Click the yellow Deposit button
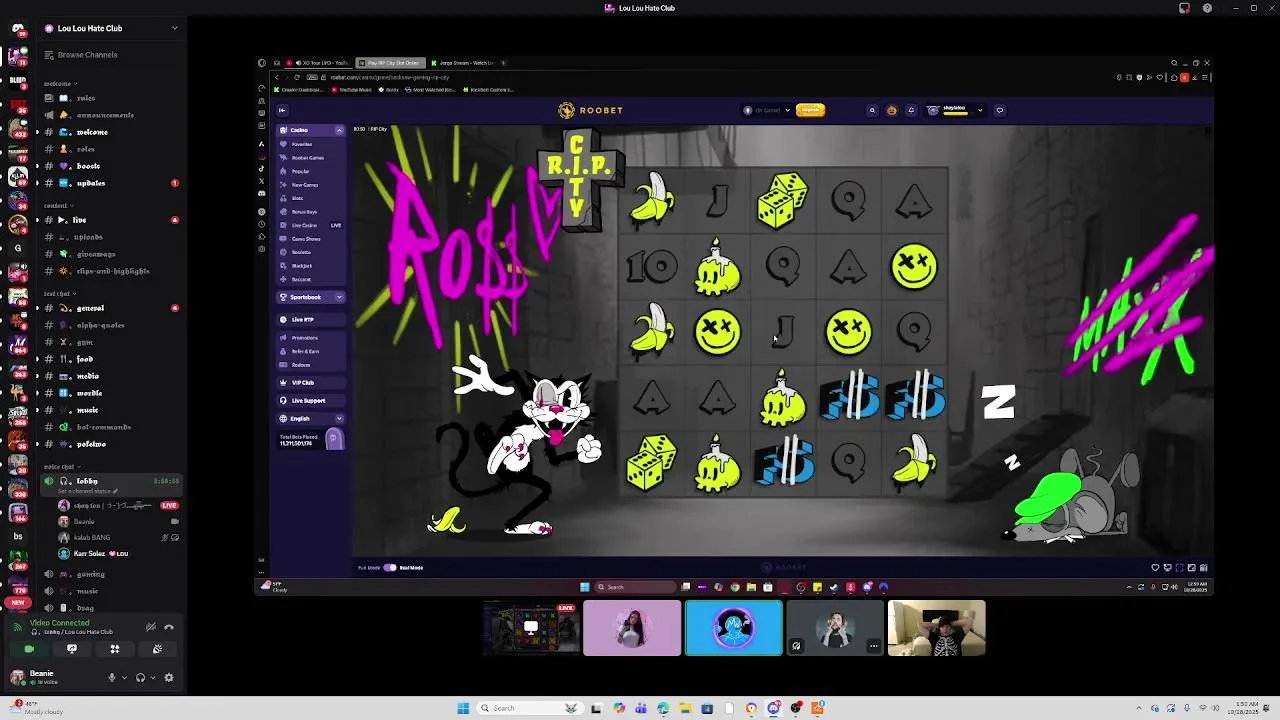The height and width of the screenshot is (720, 1280). tap(810, 110)
